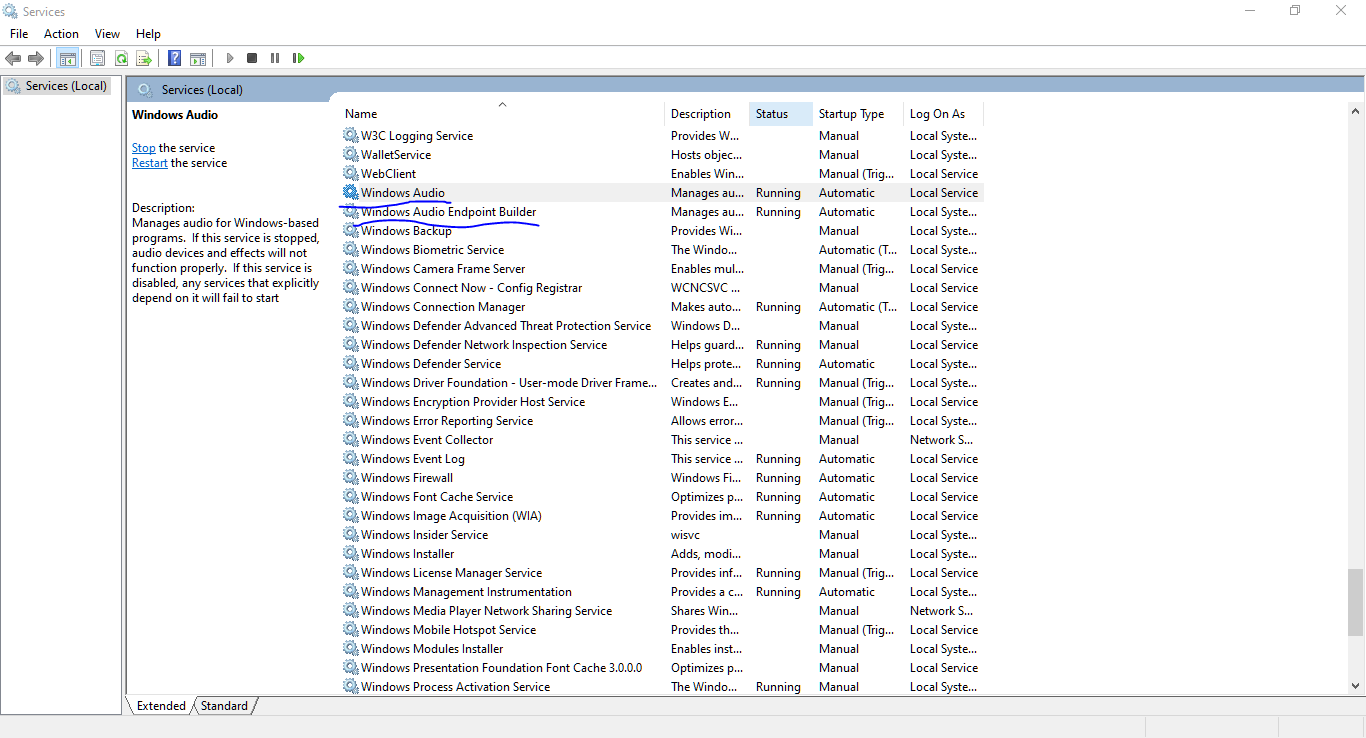Click the Start Service play icon
1366x738 pixels.
click(229, 58)
